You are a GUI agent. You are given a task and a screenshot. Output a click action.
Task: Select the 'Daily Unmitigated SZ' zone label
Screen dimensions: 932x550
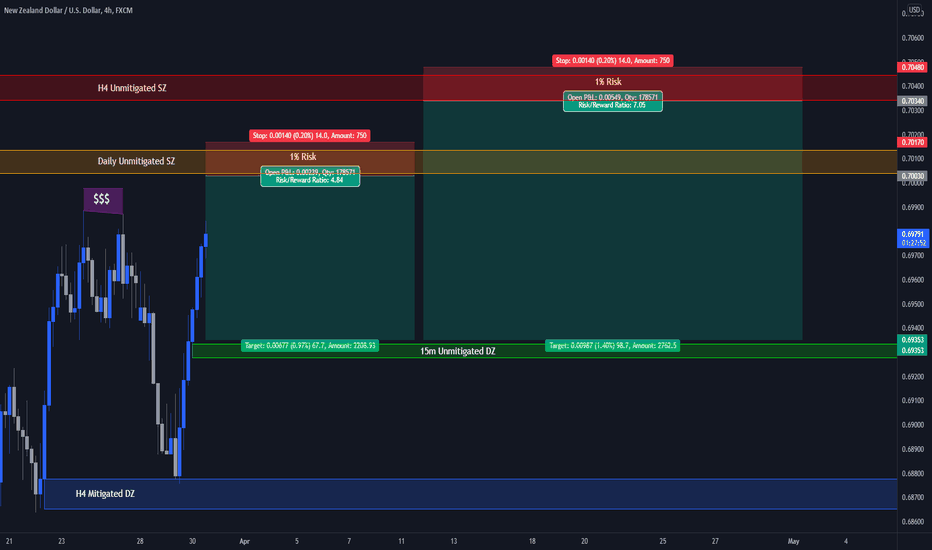click(136, 161)
